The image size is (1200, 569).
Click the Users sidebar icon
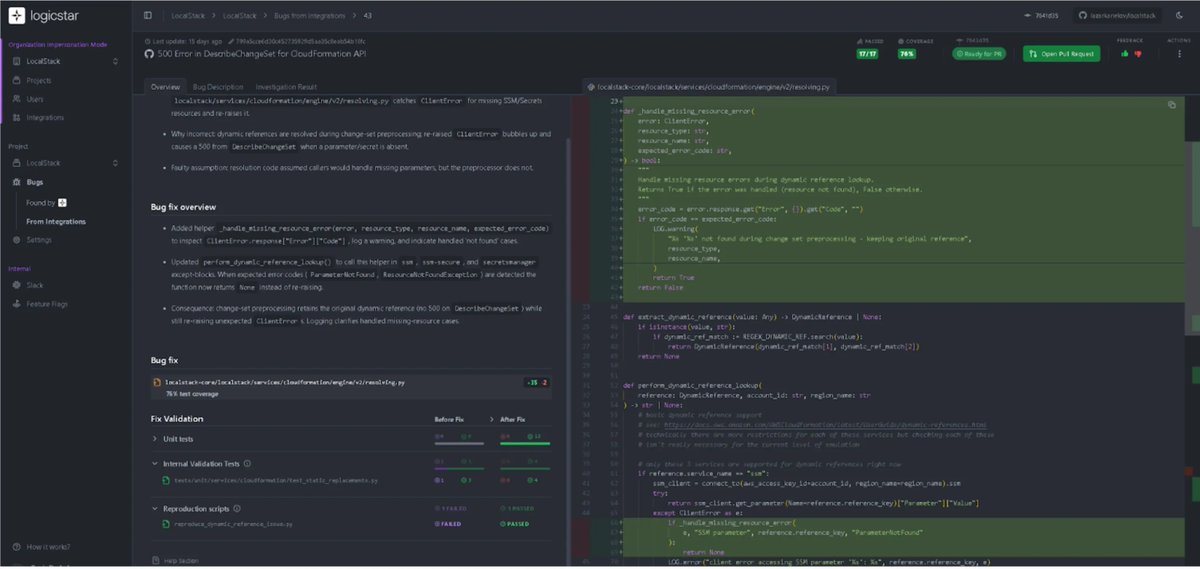click(16, 99)
